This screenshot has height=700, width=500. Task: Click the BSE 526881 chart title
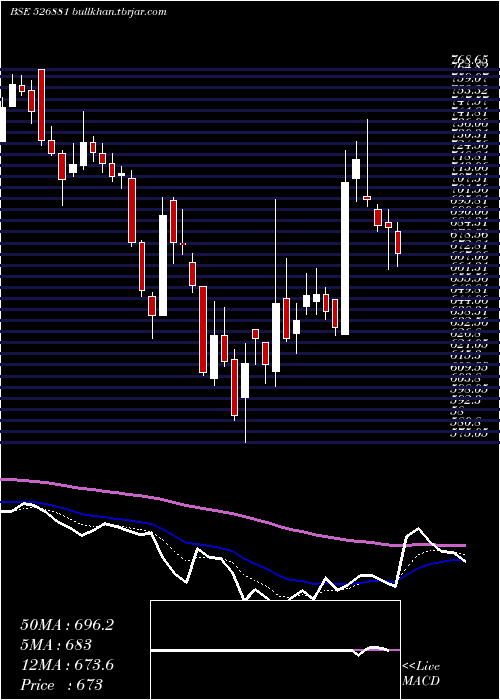coord(39,12)
